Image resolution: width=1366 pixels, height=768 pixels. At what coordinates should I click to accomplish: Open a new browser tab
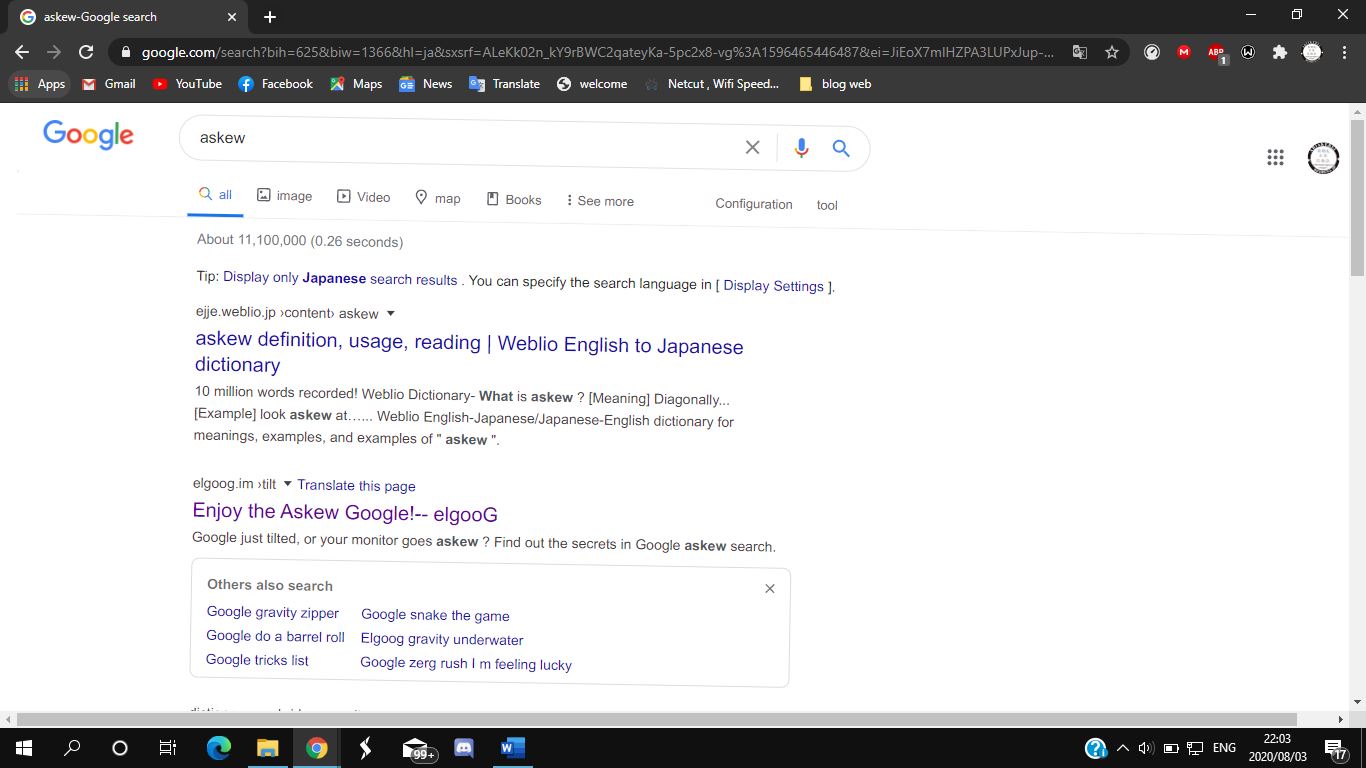[x=270, y=17]
